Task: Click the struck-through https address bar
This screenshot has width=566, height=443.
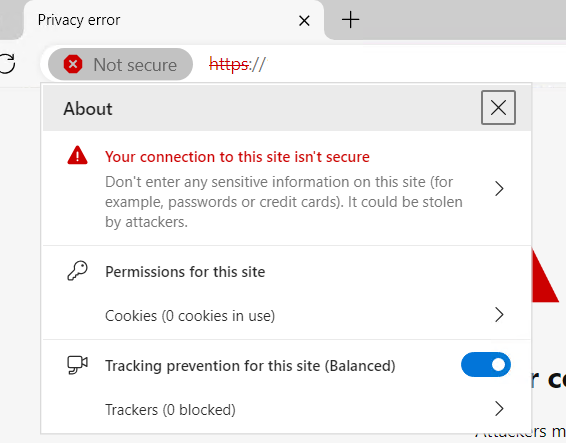Action: 237,65
